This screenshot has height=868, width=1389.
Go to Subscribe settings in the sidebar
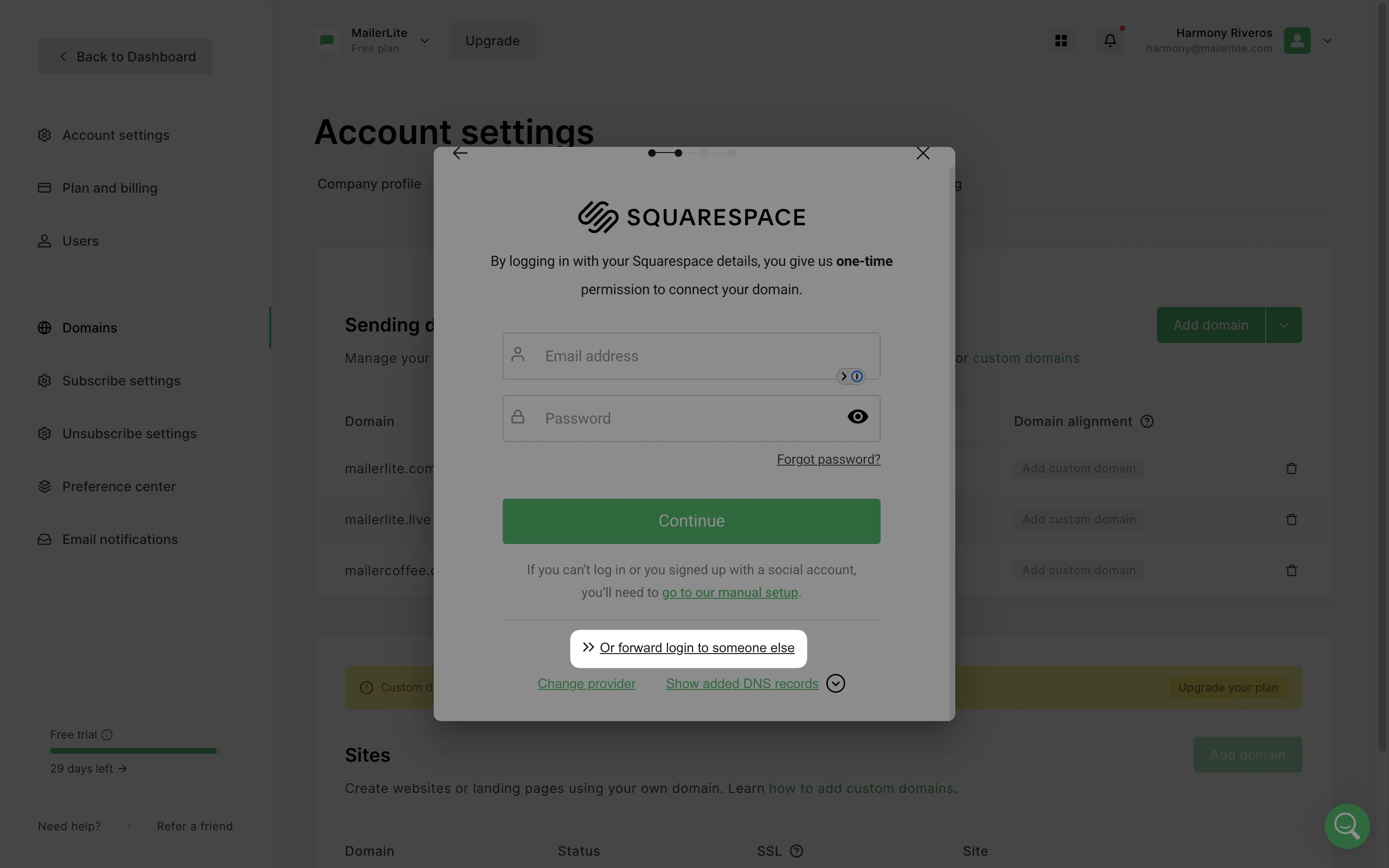tap(121, 381)
